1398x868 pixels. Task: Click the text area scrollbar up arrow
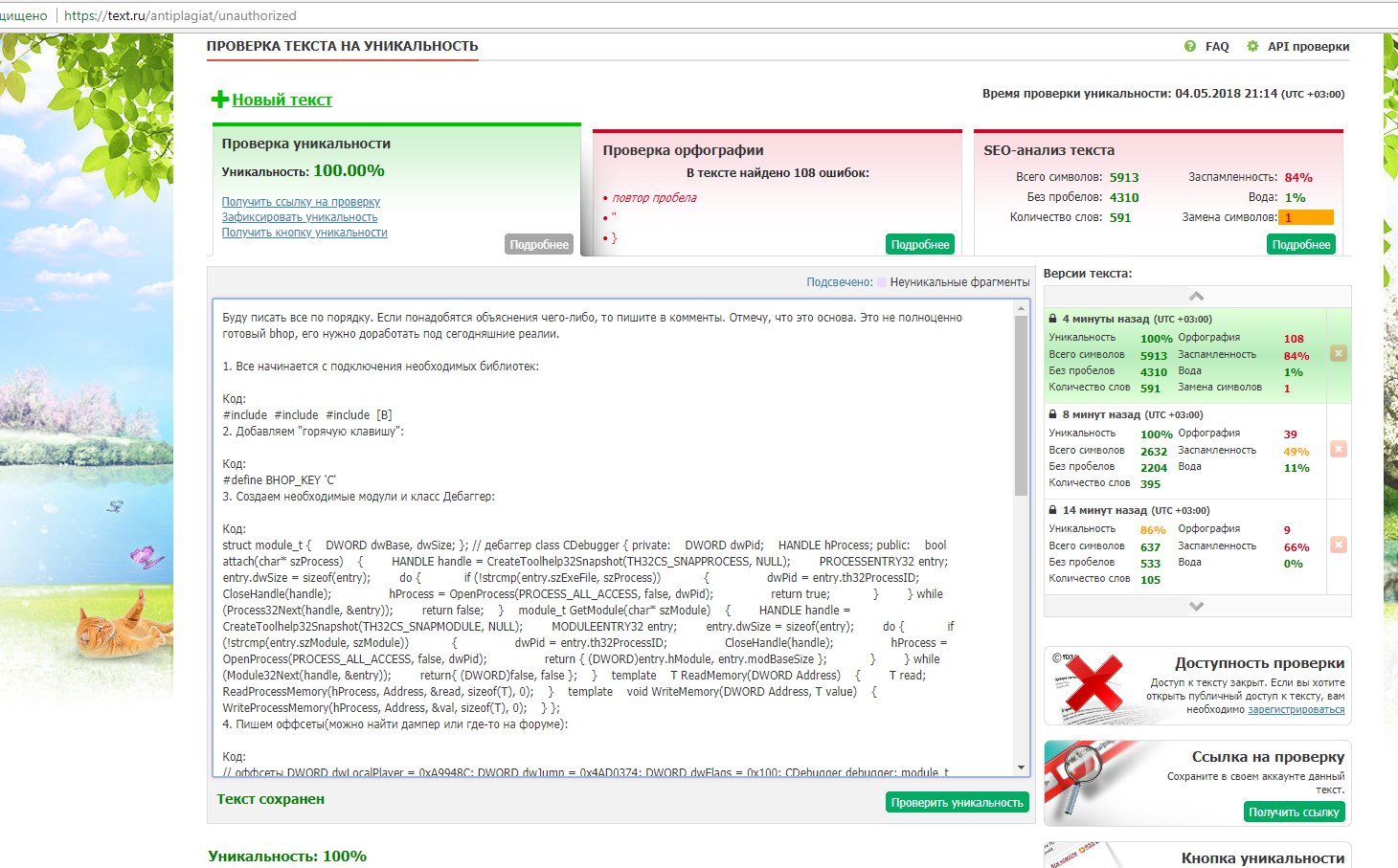(x=1021, y=308)
